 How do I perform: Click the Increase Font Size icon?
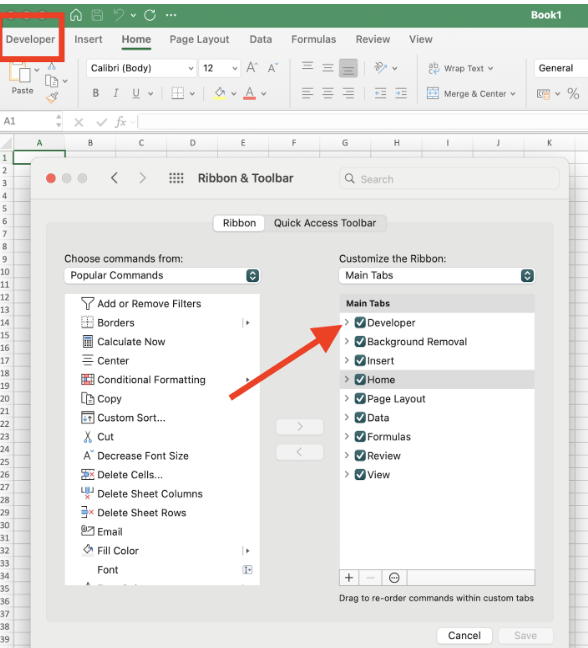[252, 67]
